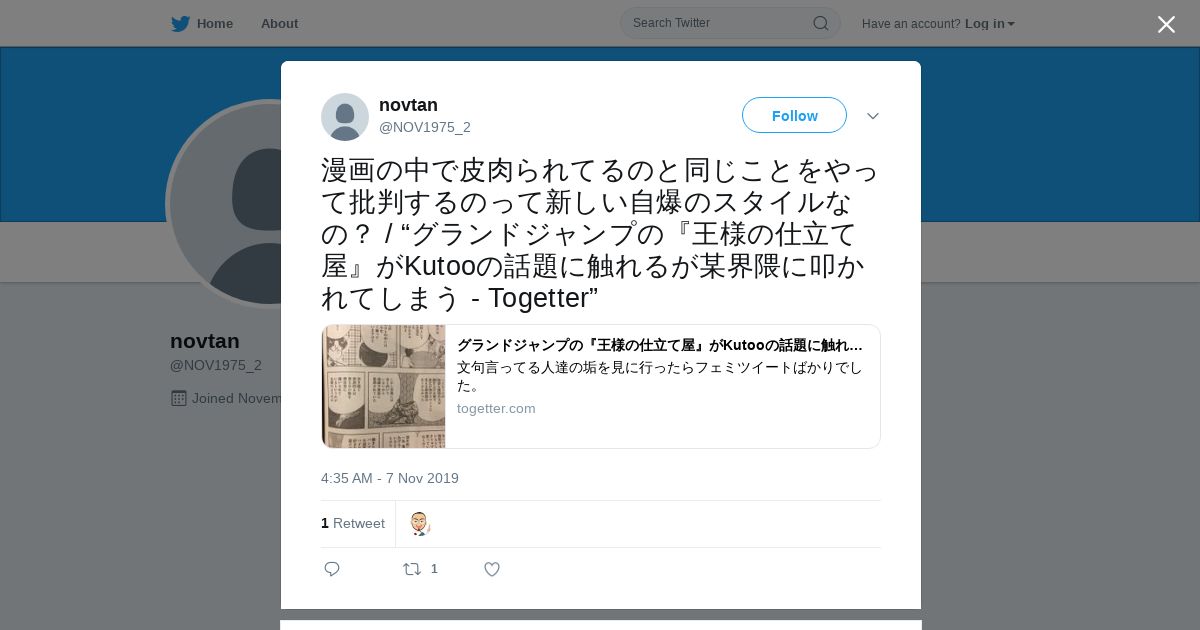View the 1 Retweet count list

(x=353, y=523)
